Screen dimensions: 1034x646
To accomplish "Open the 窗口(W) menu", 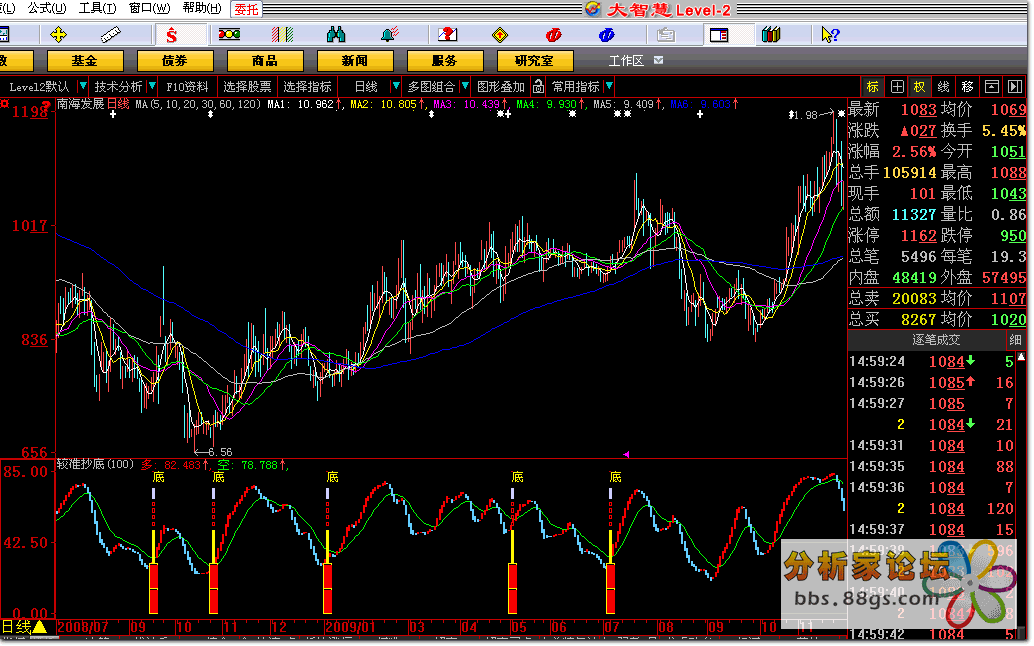I will [x=150, y=9].
